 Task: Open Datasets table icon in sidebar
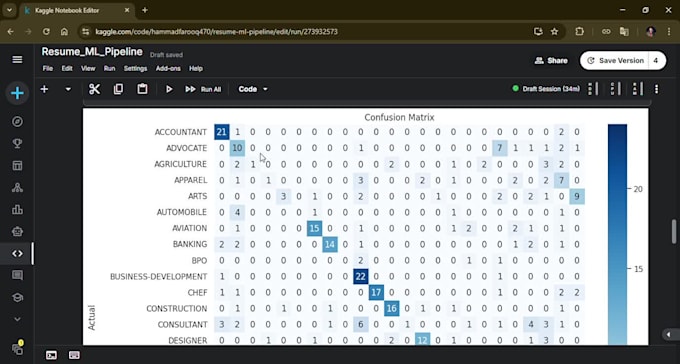click(x=17, y=166)
